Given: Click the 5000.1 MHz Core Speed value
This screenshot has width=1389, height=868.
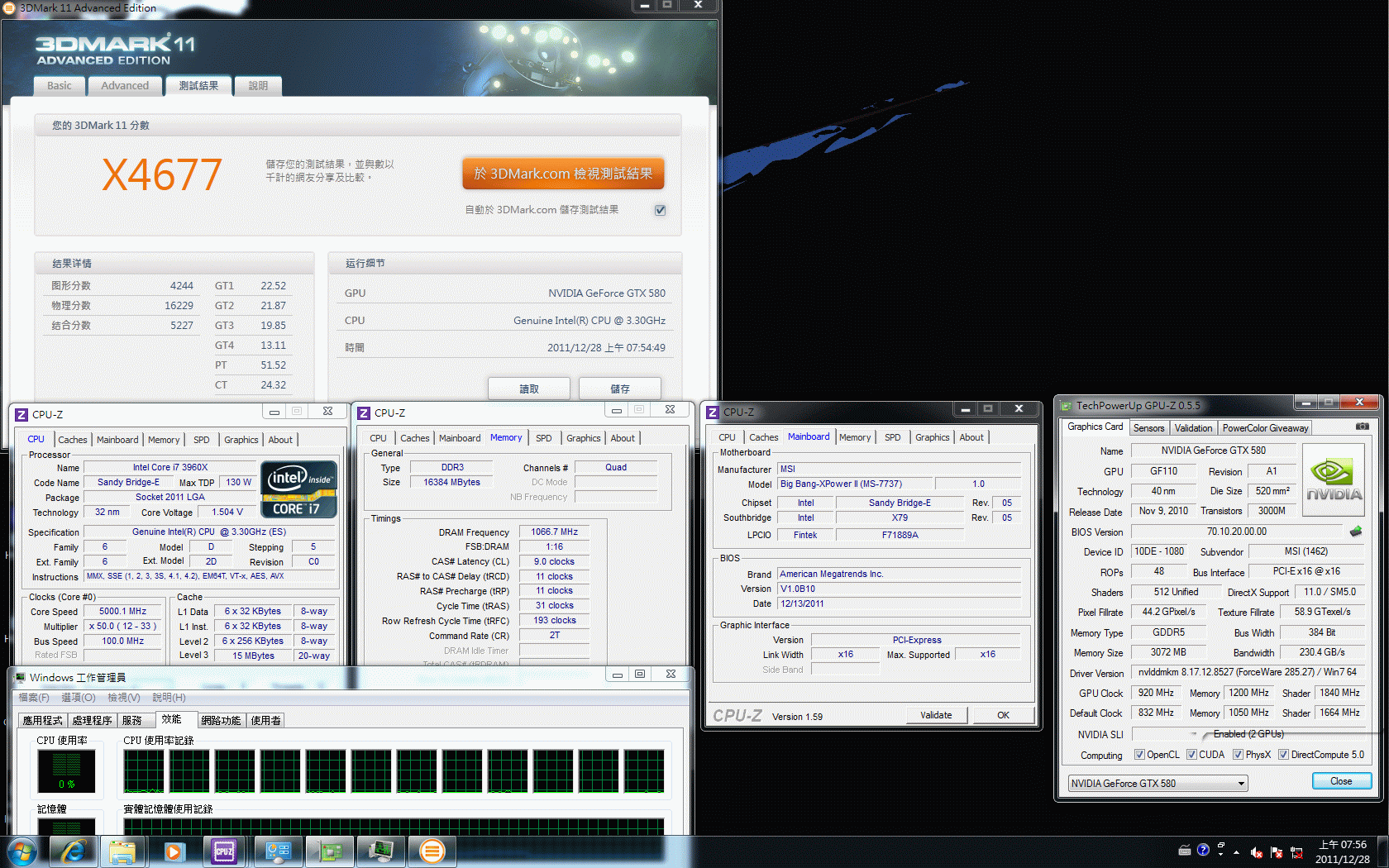Looking at the screenshot, I should tap(122, 612).
